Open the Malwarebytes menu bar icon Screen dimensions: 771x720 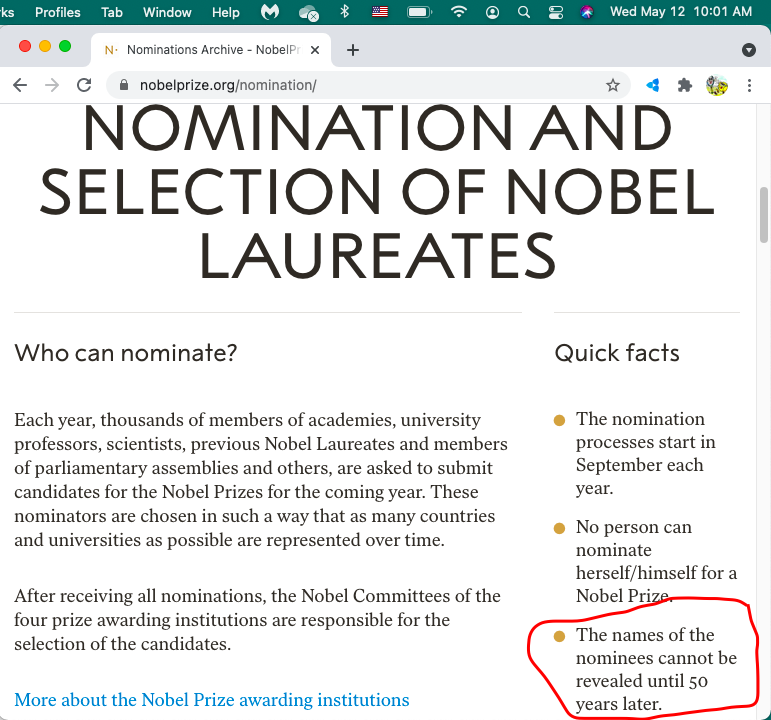270,12
